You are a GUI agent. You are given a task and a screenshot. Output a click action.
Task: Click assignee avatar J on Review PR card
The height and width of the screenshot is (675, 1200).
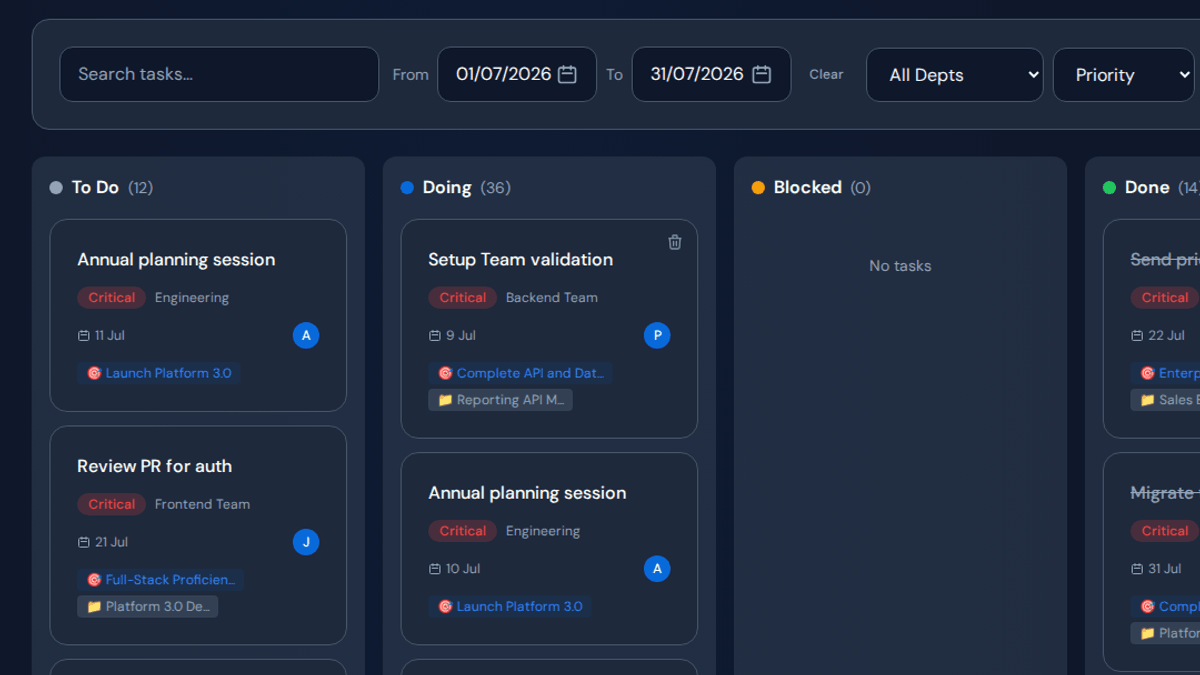306,542
